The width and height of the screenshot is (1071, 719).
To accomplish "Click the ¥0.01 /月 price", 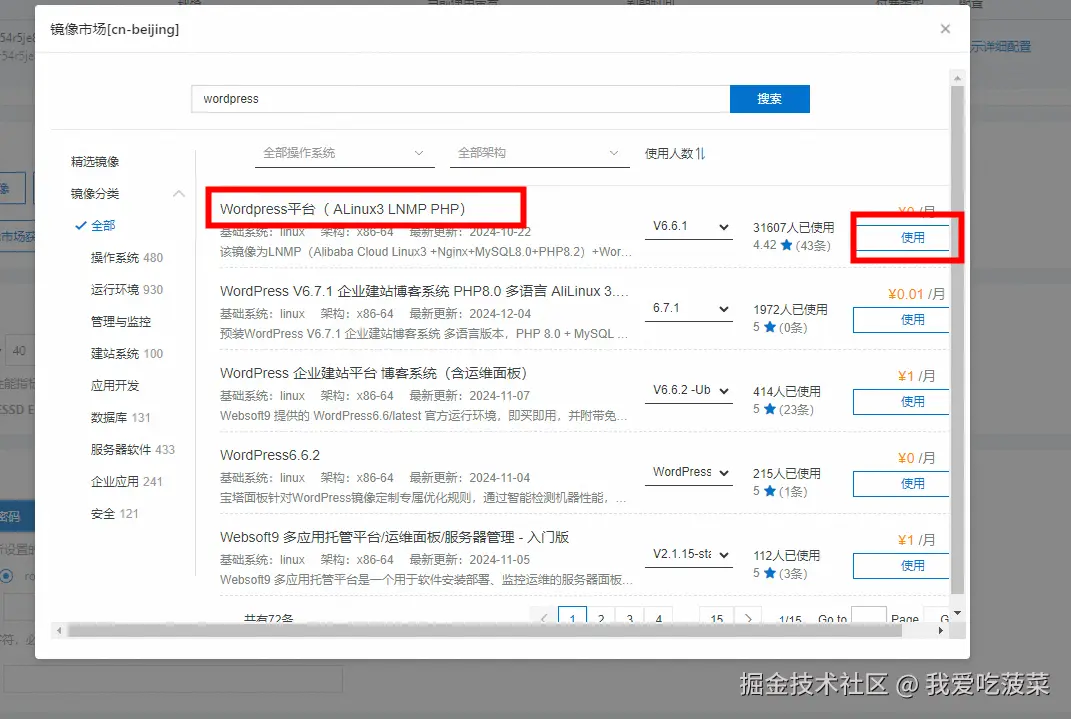I will 917,294.
